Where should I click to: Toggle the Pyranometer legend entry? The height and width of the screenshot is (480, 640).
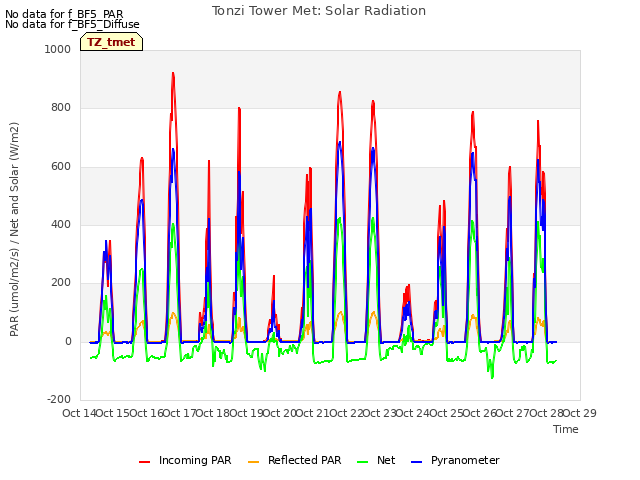tap(455, 460)
